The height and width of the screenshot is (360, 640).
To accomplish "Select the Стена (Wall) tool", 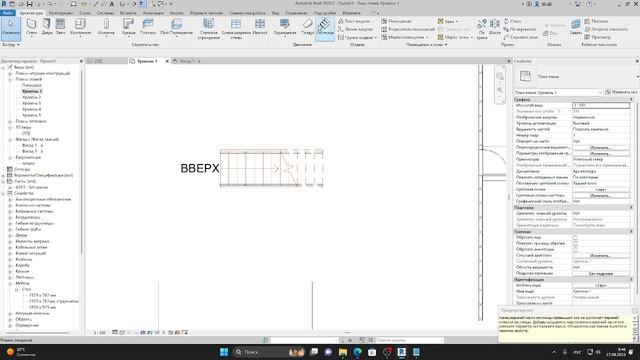I will [x=31, y=27].
